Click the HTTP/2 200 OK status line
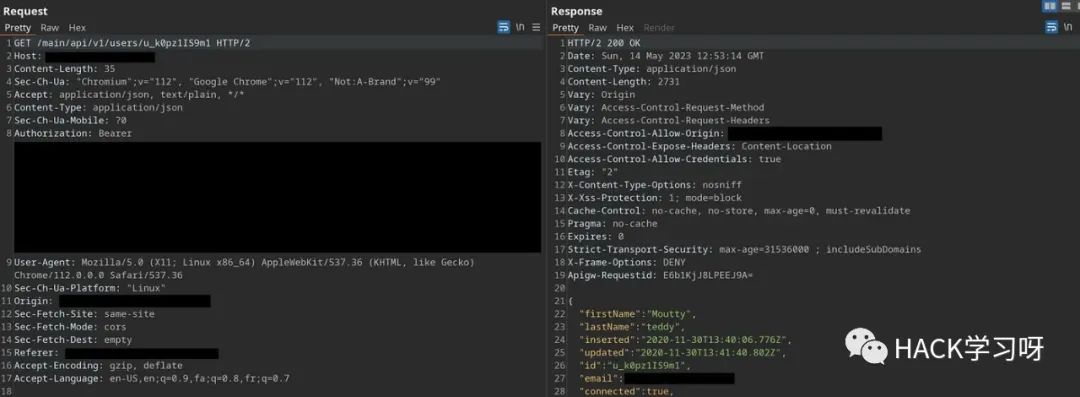The image size is (1080, 397). 603,43
